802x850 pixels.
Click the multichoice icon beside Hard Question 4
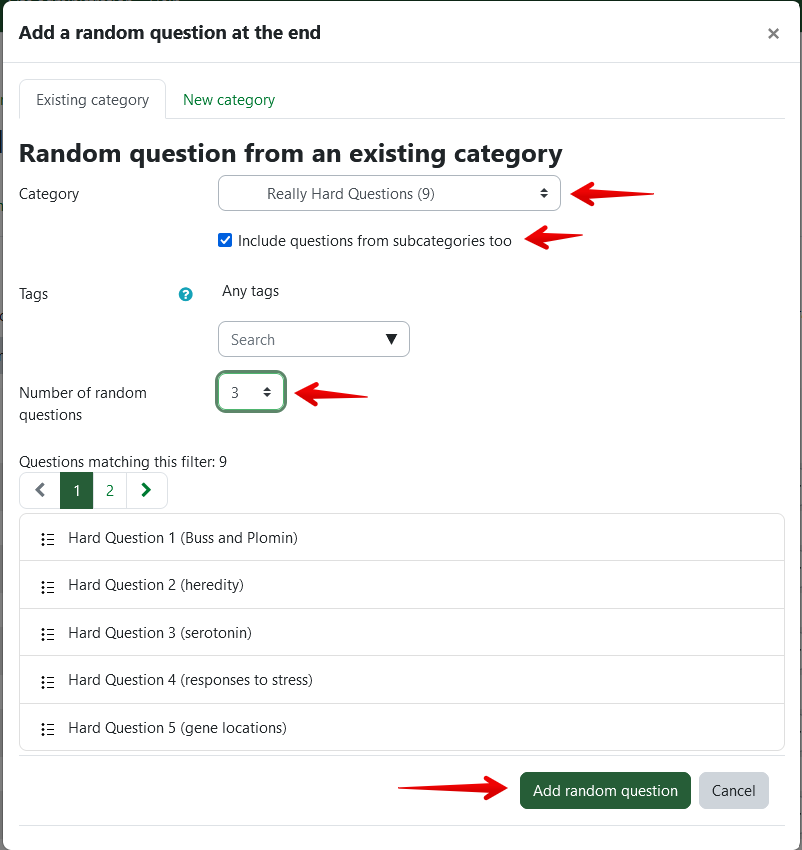[47, 681]
